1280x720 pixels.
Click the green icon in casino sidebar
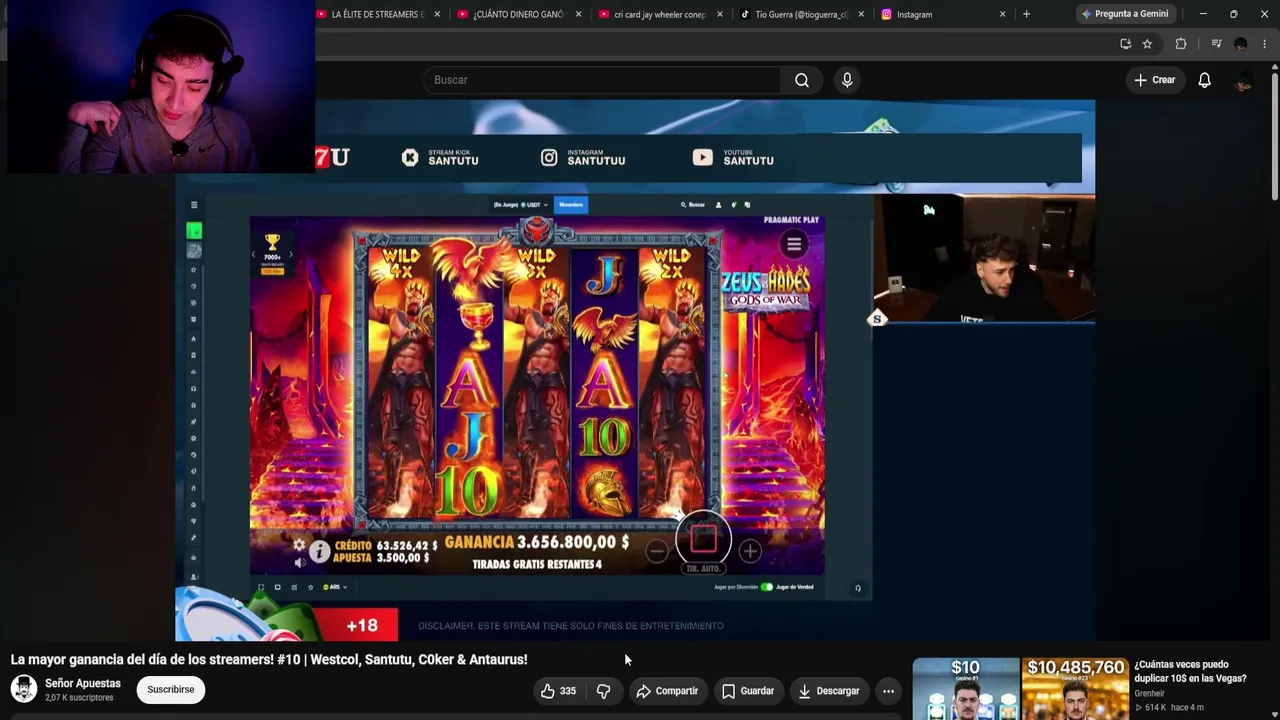194,231
